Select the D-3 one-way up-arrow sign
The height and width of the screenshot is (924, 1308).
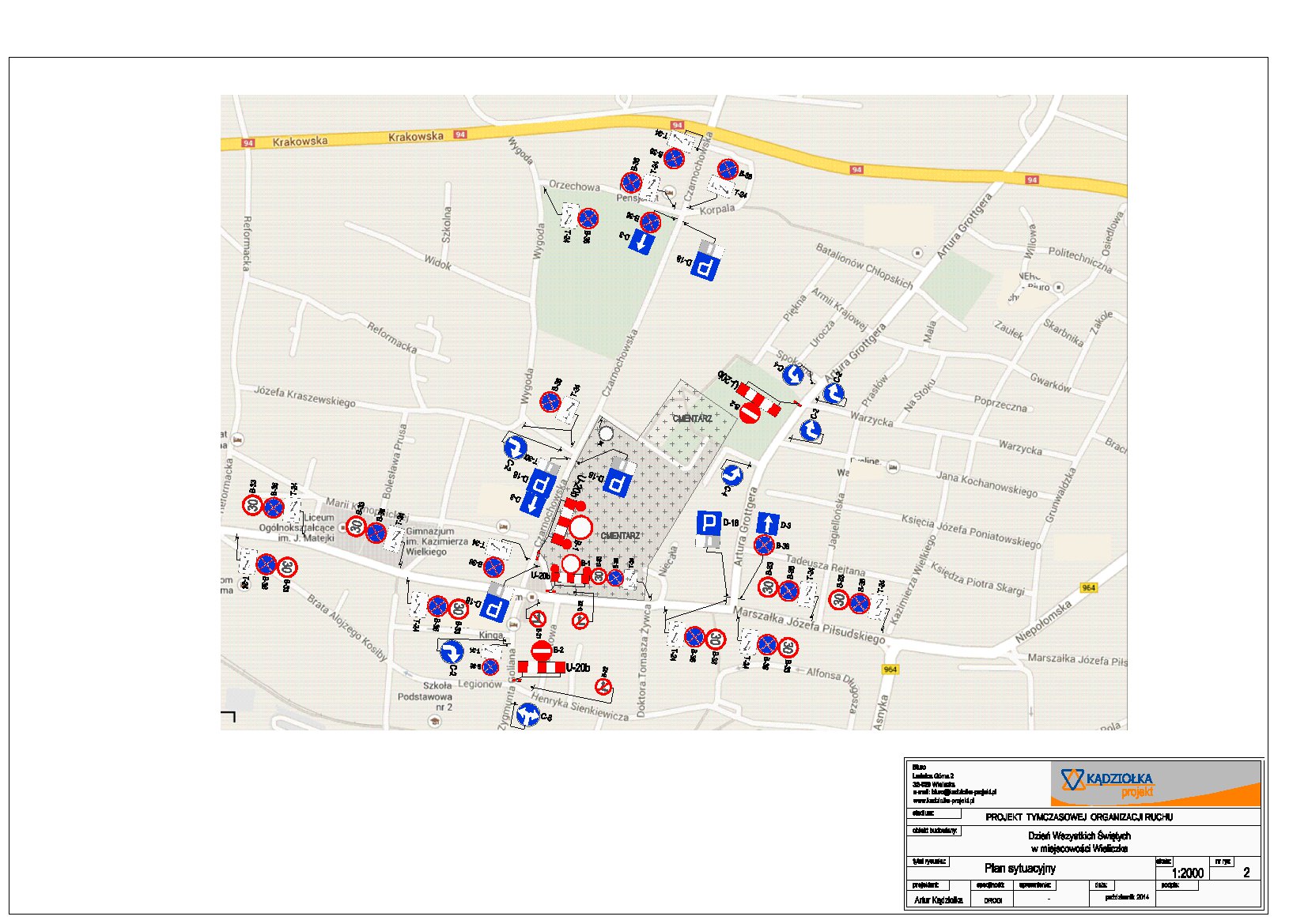pos(767,523)
